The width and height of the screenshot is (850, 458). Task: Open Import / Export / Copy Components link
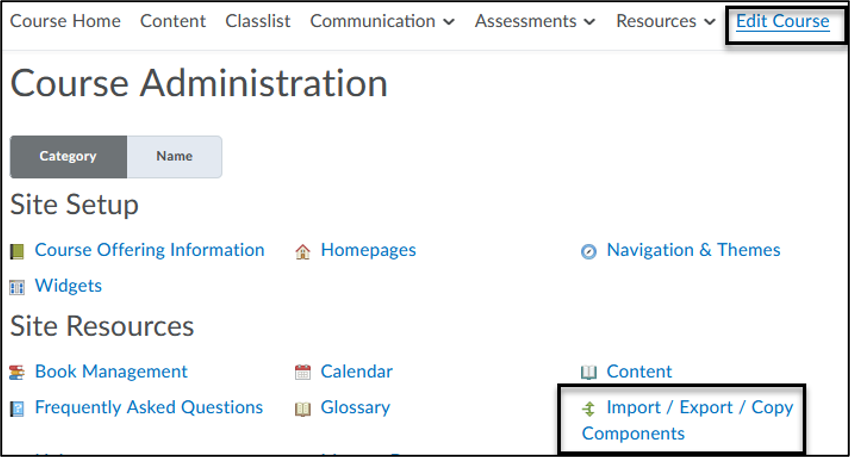click(699, 408)
